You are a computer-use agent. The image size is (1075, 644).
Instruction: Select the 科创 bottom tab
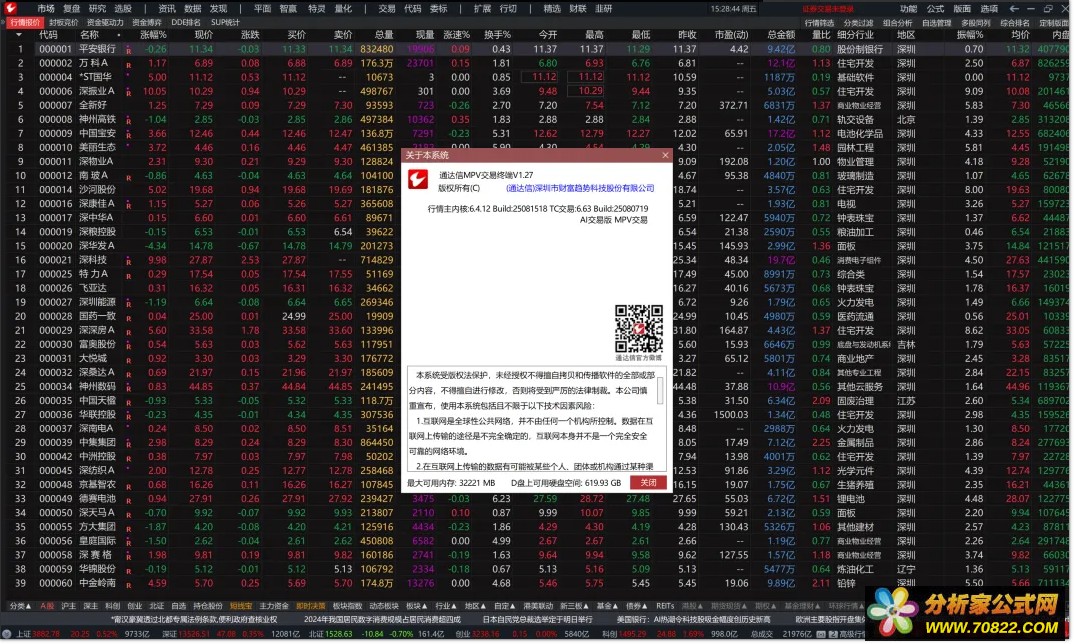click(112, 606)
